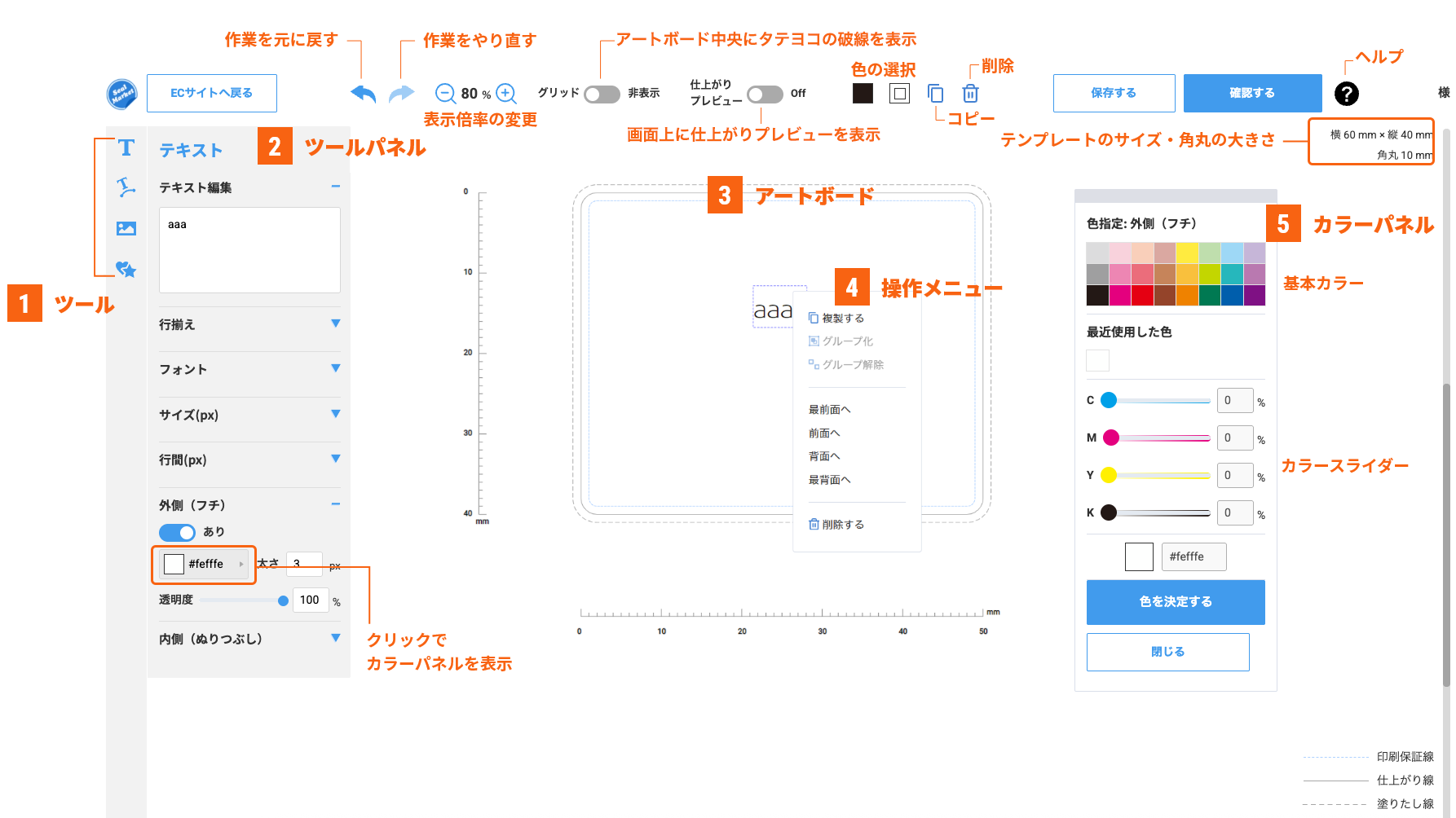The image size is (1456, 818).
Task: Zoom out with the minus magnifier
Action: pyautogui.click(x=445, y=94)
